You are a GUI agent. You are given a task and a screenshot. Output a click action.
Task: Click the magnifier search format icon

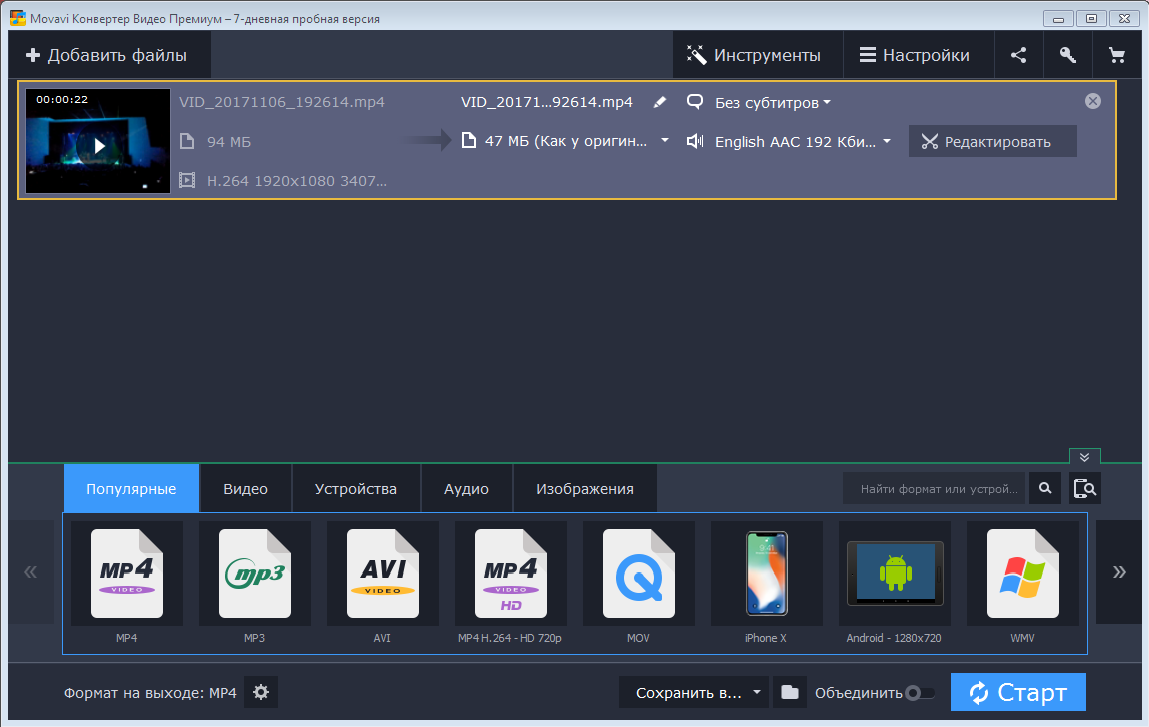pos(1044,488)
